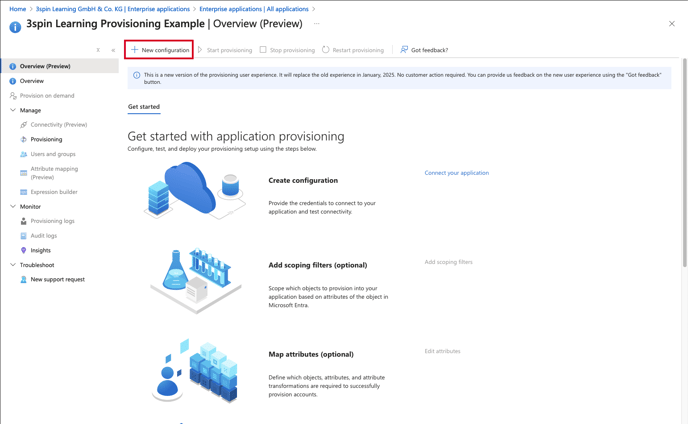Open the more options ellipsis beside title

tap(316, 24)
